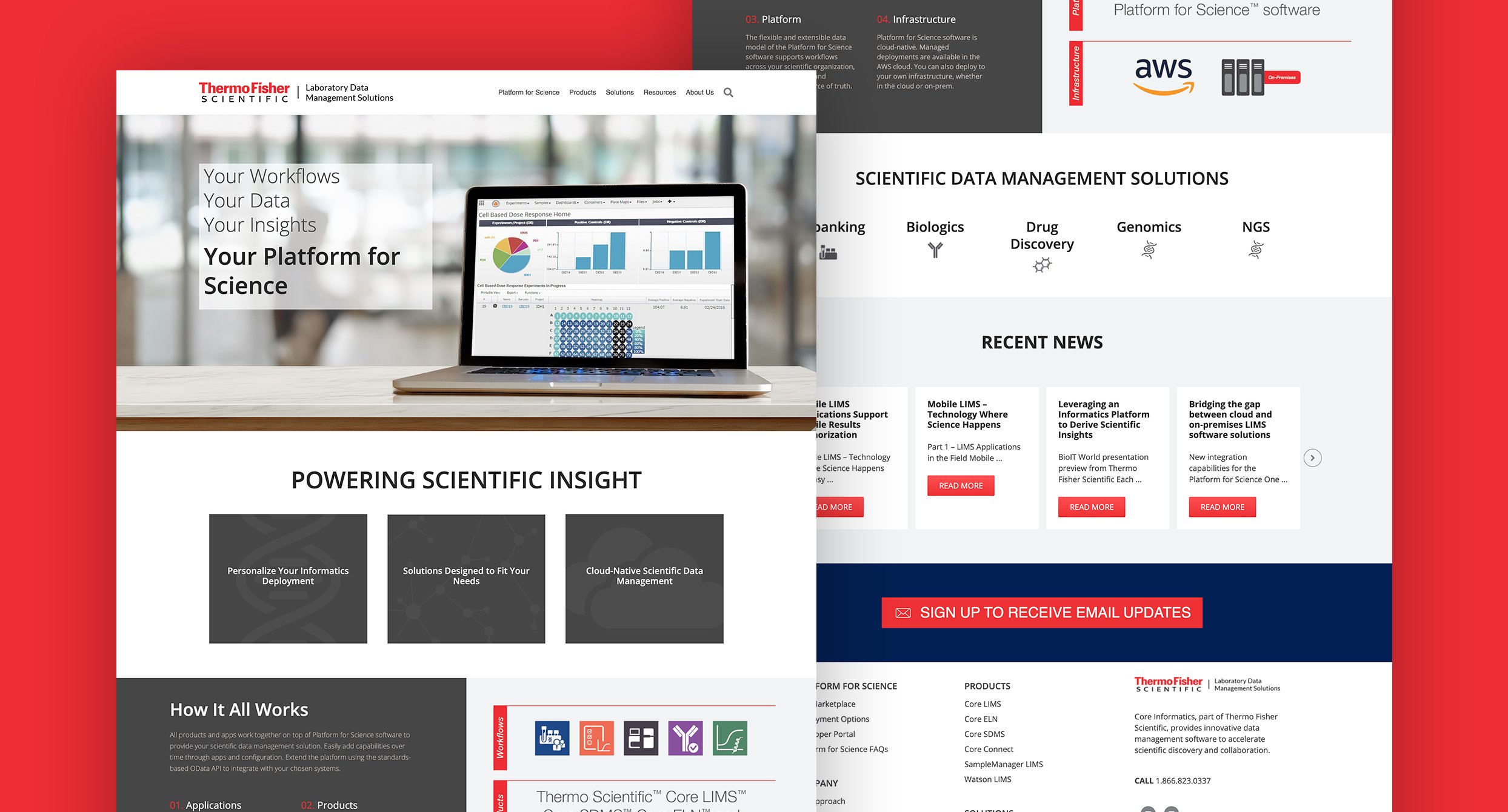Click the search magnifying glass icon
The width and height of the screenshot is (1508, 812).
[x=728, y=92]
